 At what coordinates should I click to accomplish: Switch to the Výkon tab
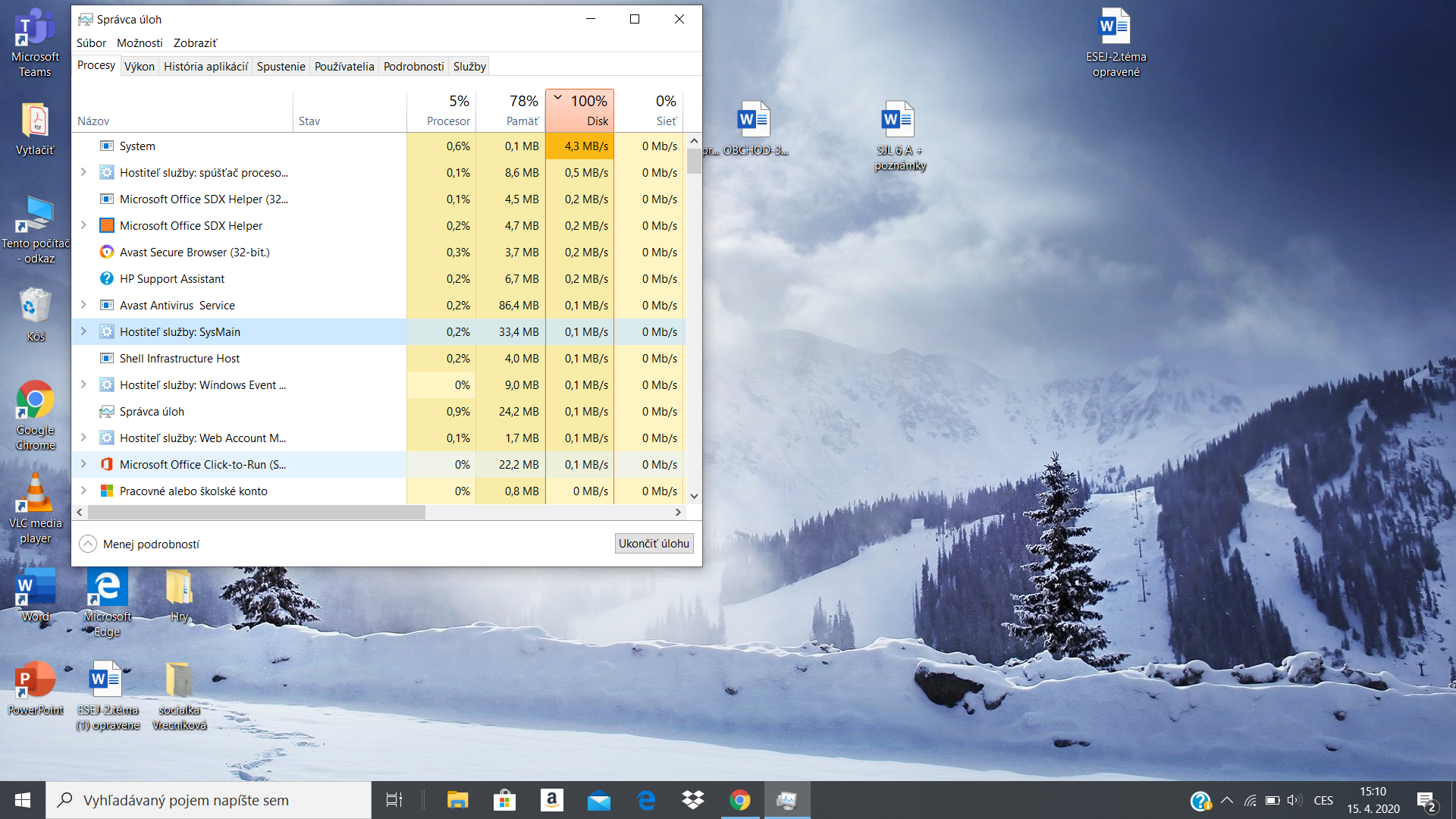[x=140, y=66]
